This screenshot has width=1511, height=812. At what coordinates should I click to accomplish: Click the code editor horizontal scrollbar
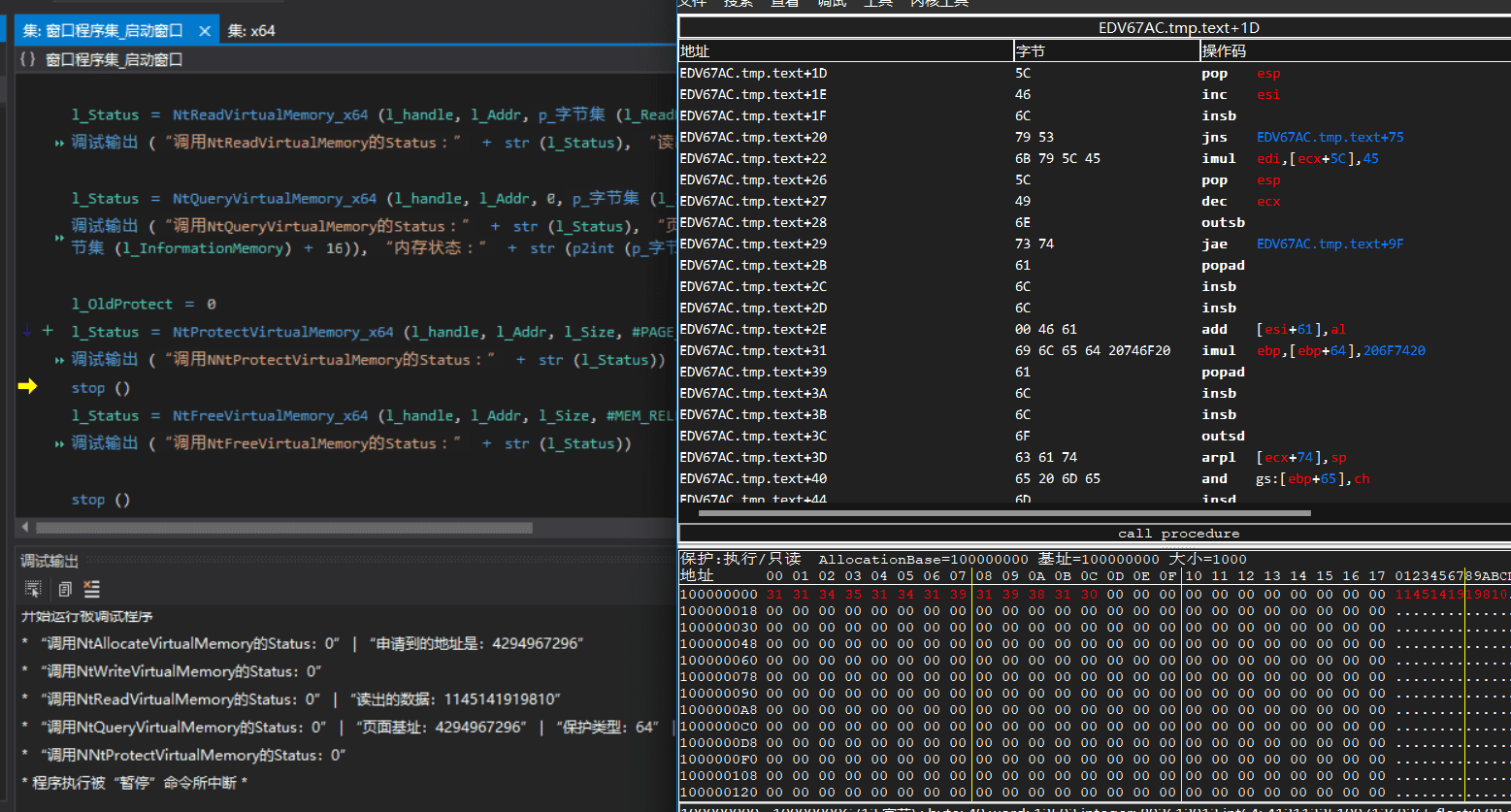284,528
